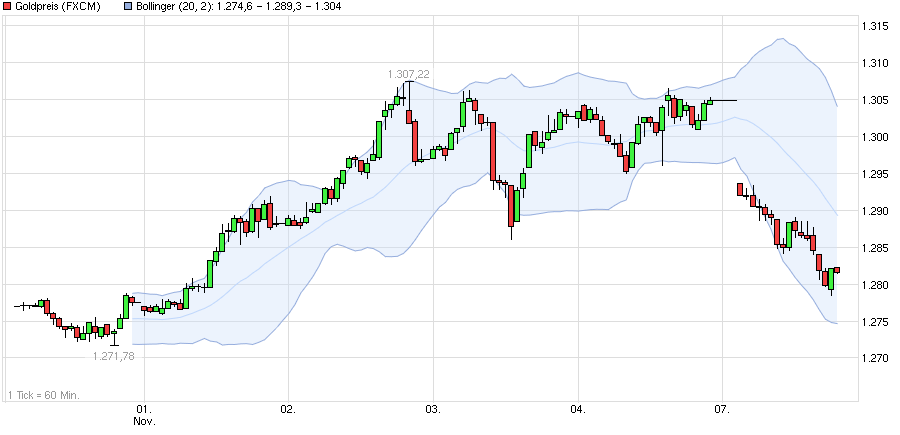The image size is (900, 435).
Task: Click the 1 Tick = 60 Min. label
Action: point(43,393)
